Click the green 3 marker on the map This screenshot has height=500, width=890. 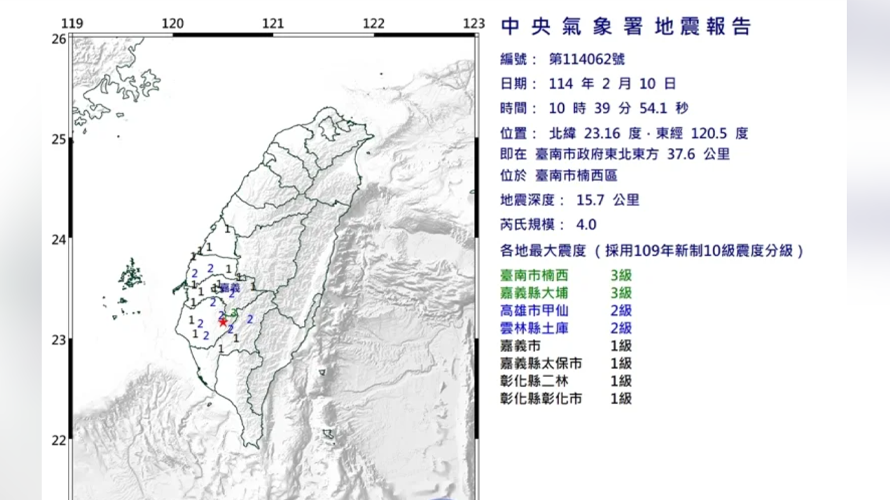click(x=234, y=313)
